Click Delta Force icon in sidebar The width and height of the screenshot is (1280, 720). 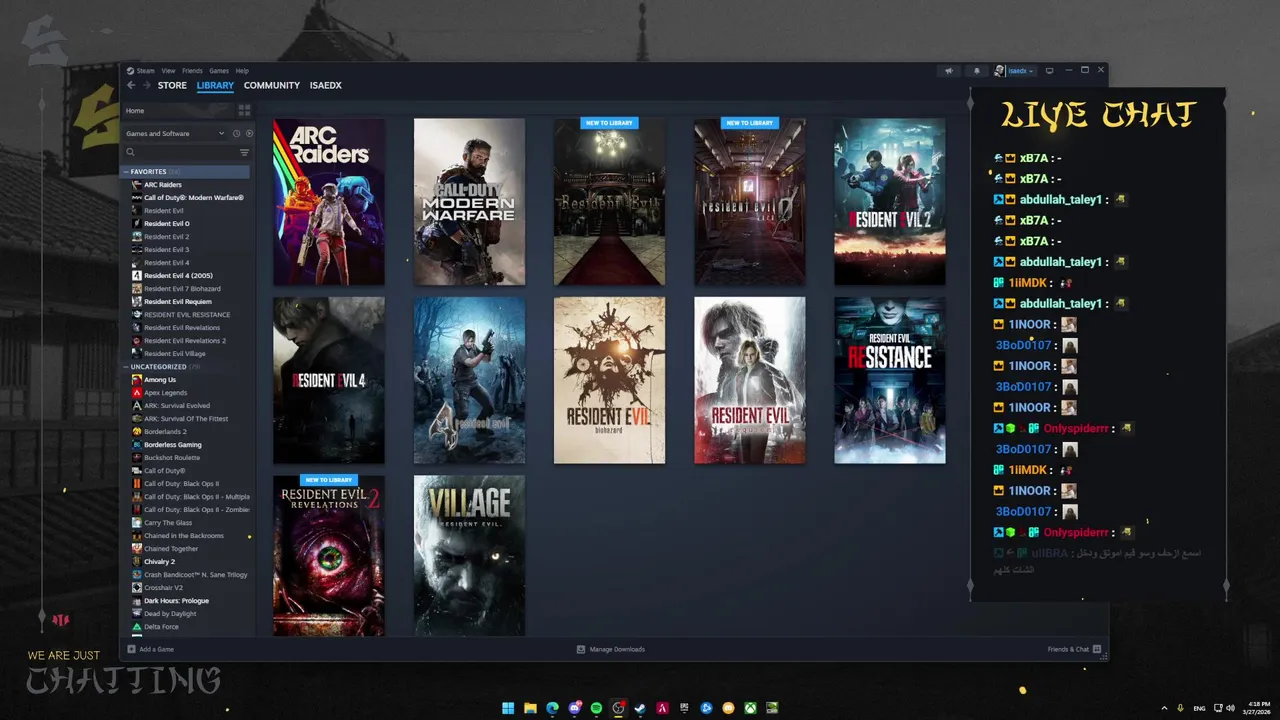coord(136,627)
